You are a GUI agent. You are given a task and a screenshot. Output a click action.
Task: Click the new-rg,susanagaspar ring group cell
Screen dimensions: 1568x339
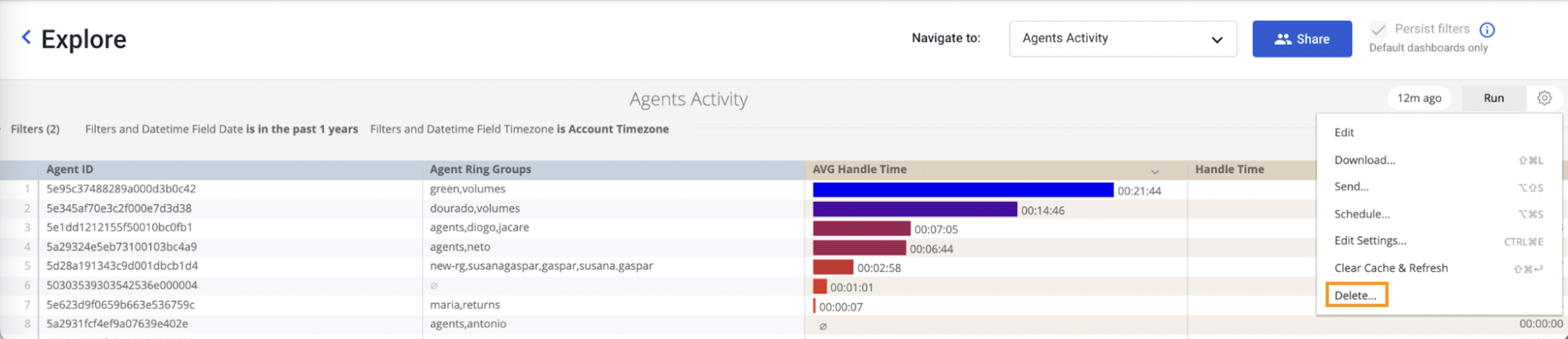coord(541,266)
